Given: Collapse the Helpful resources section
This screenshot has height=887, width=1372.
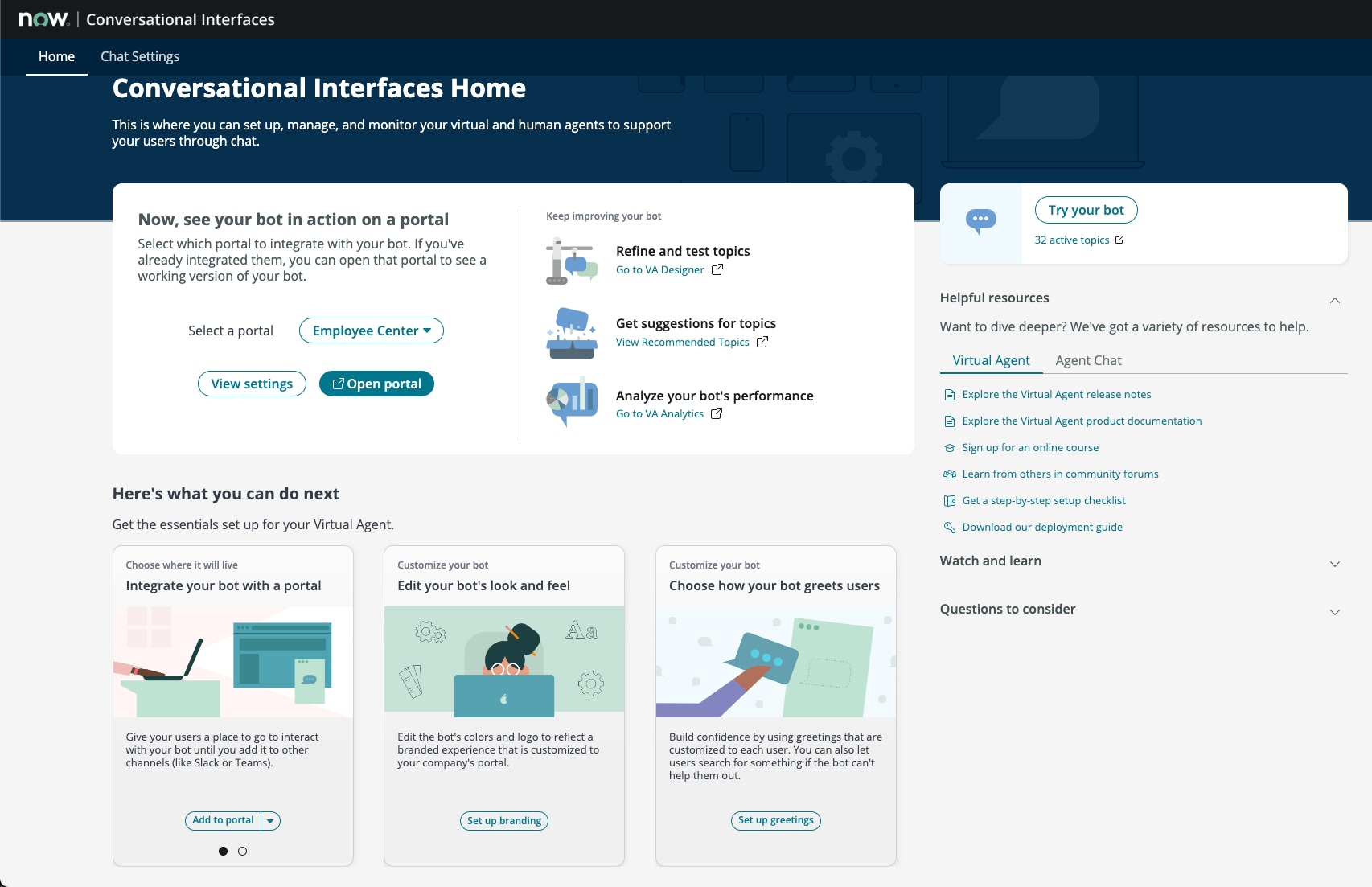Looking at the screenshot, I should point(1334,300).
